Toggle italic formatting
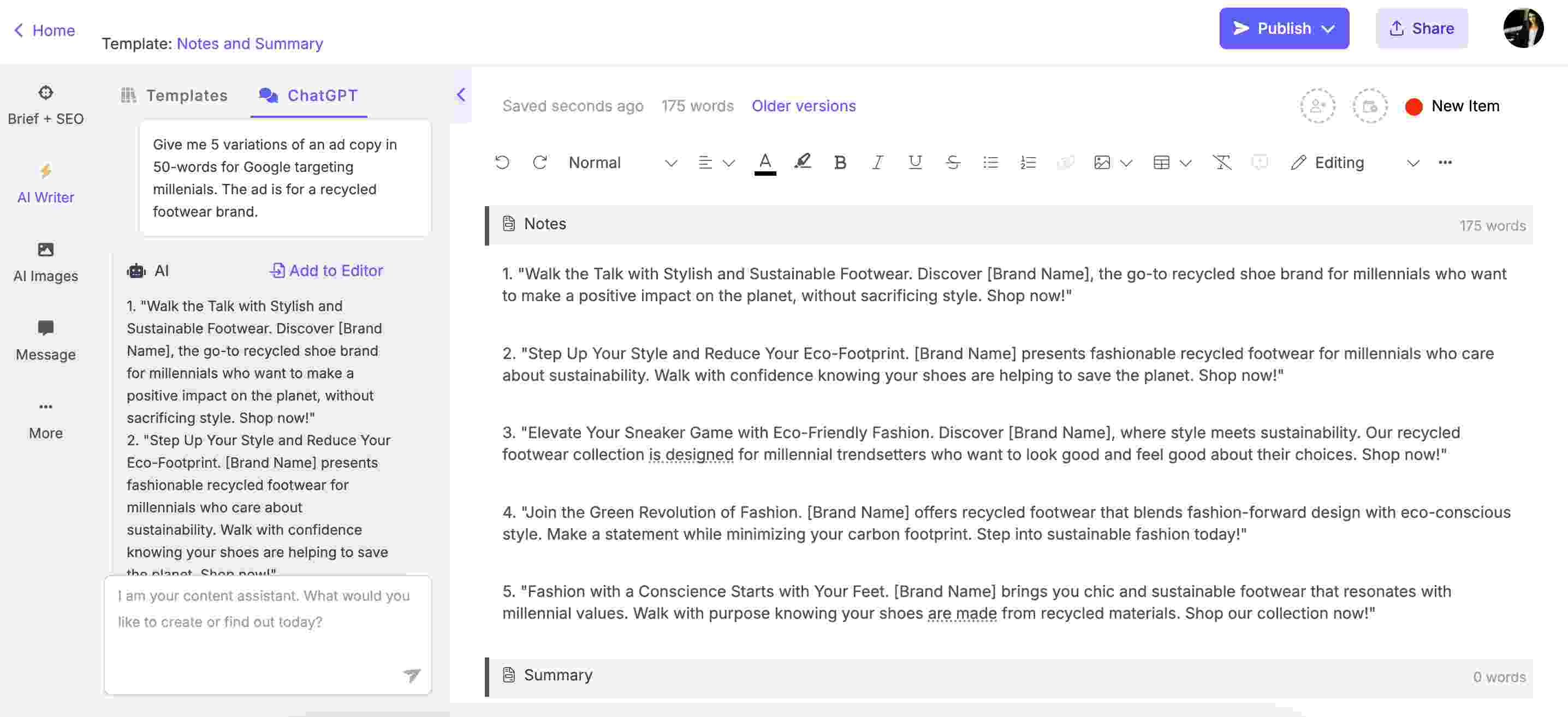The width and height of the screenshot is (1568, 717). 877,163
